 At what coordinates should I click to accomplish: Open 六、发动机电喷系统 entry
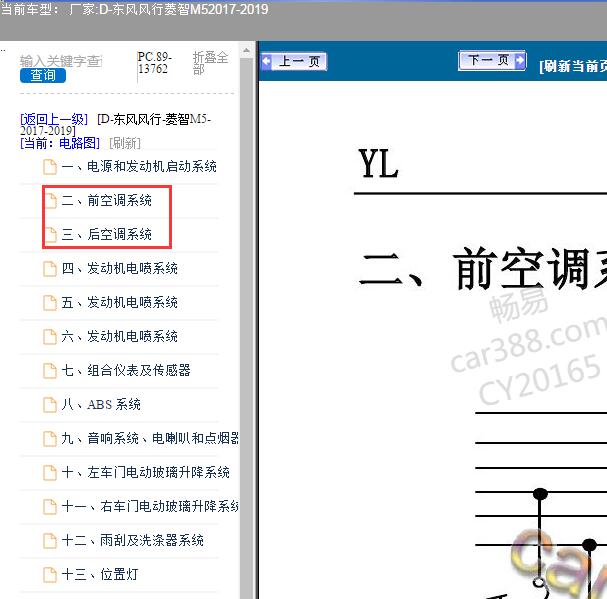[x=120, y=336]
